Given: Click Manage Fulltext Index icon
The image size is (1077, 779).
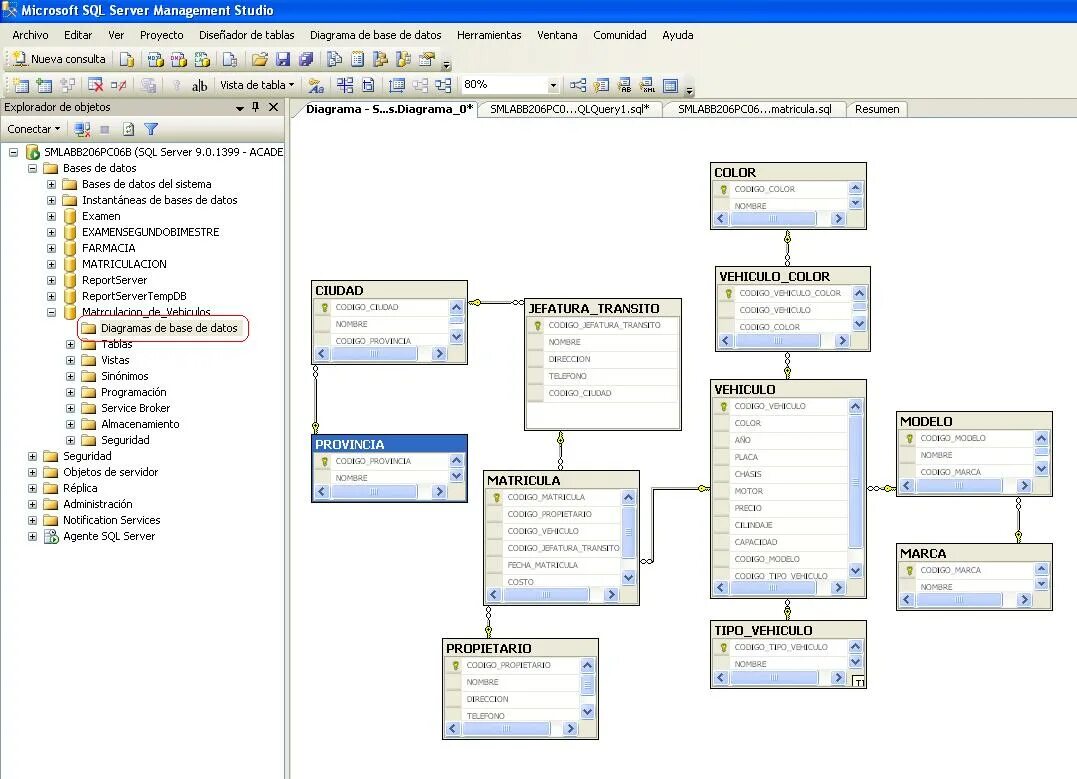Looking at the screenshot, I should (x=624, y=85).
